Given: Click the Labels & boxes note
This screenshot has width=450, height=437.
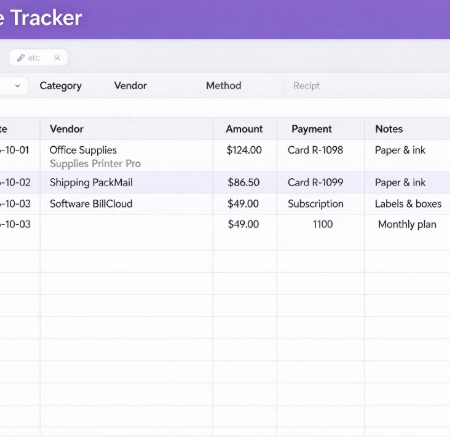Looking at the screenshot, I should pyautogui.click(x=408, y=204).
